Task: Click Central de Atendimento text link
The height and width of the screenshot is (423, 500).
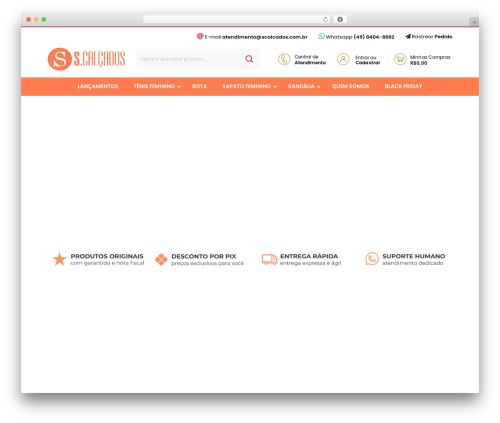Action: click(310, 60)
